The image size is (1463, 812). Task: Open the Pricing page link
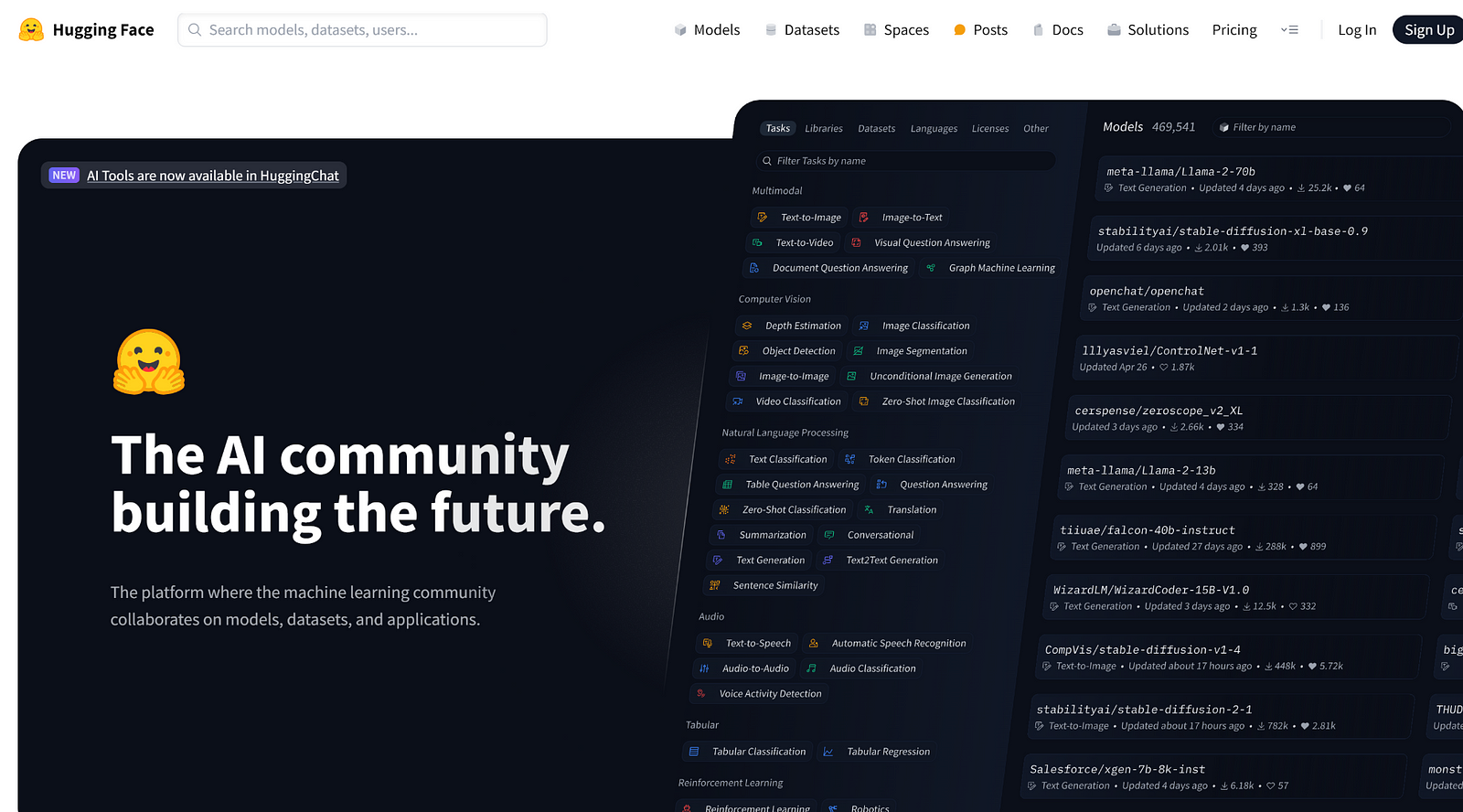tap(1234, 30)
